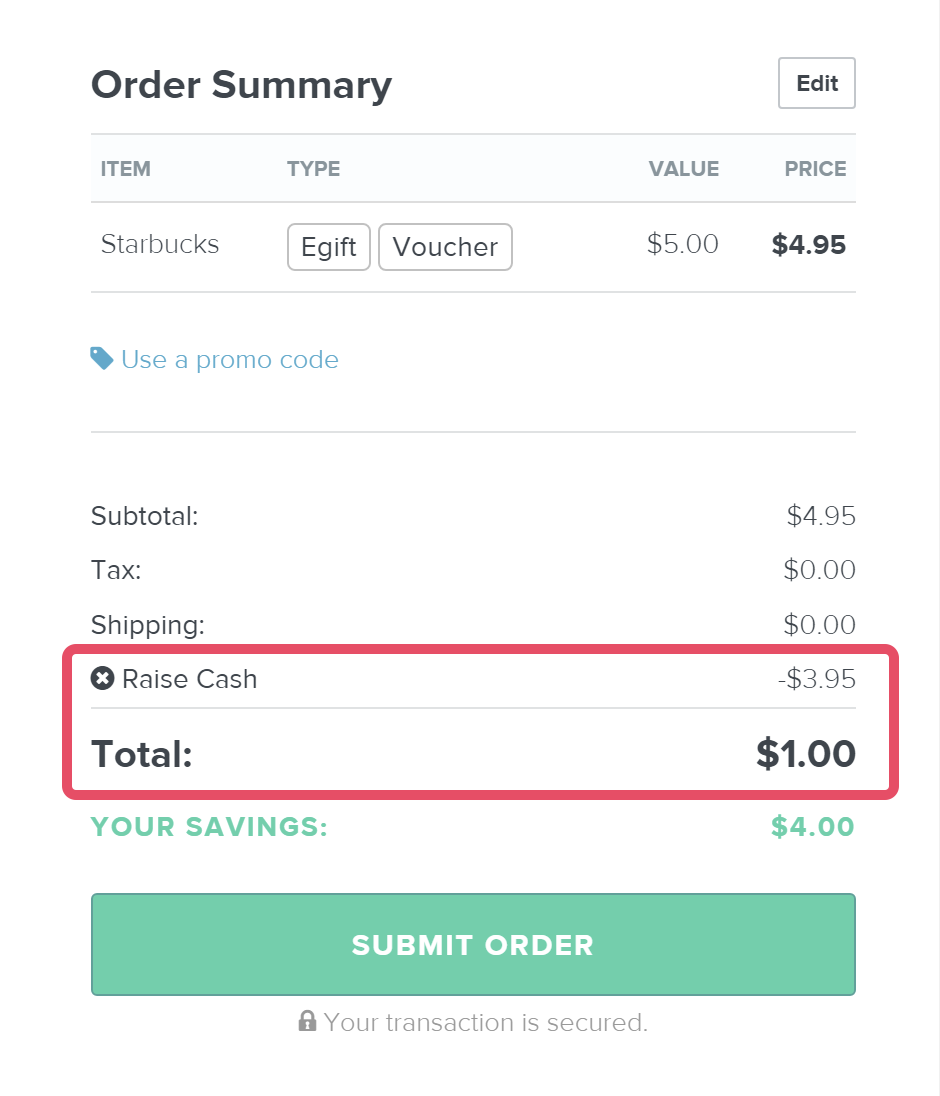Click the $4.00 savings amount
This screenshot has width=940, height=1096.
[812, 827]
